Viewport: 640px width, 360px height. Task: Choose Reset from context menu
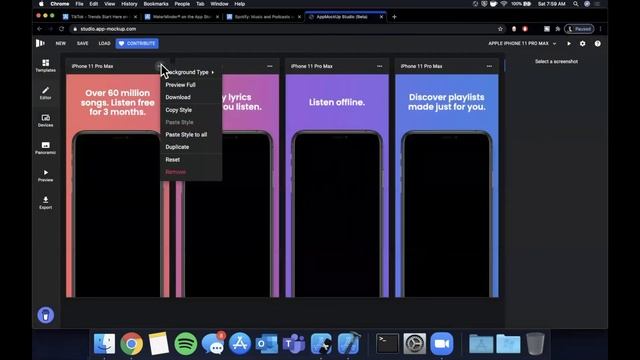(191, 160)
